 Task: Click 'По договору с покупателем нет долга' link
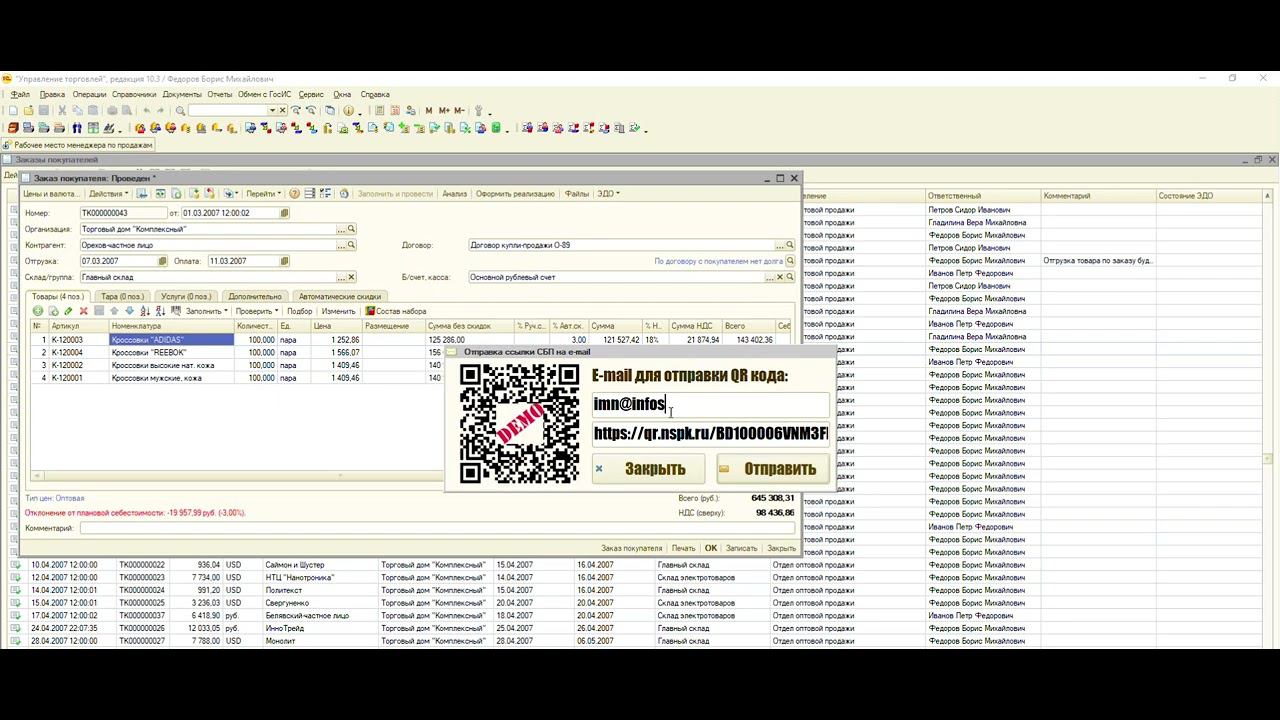tap(718, 261)
